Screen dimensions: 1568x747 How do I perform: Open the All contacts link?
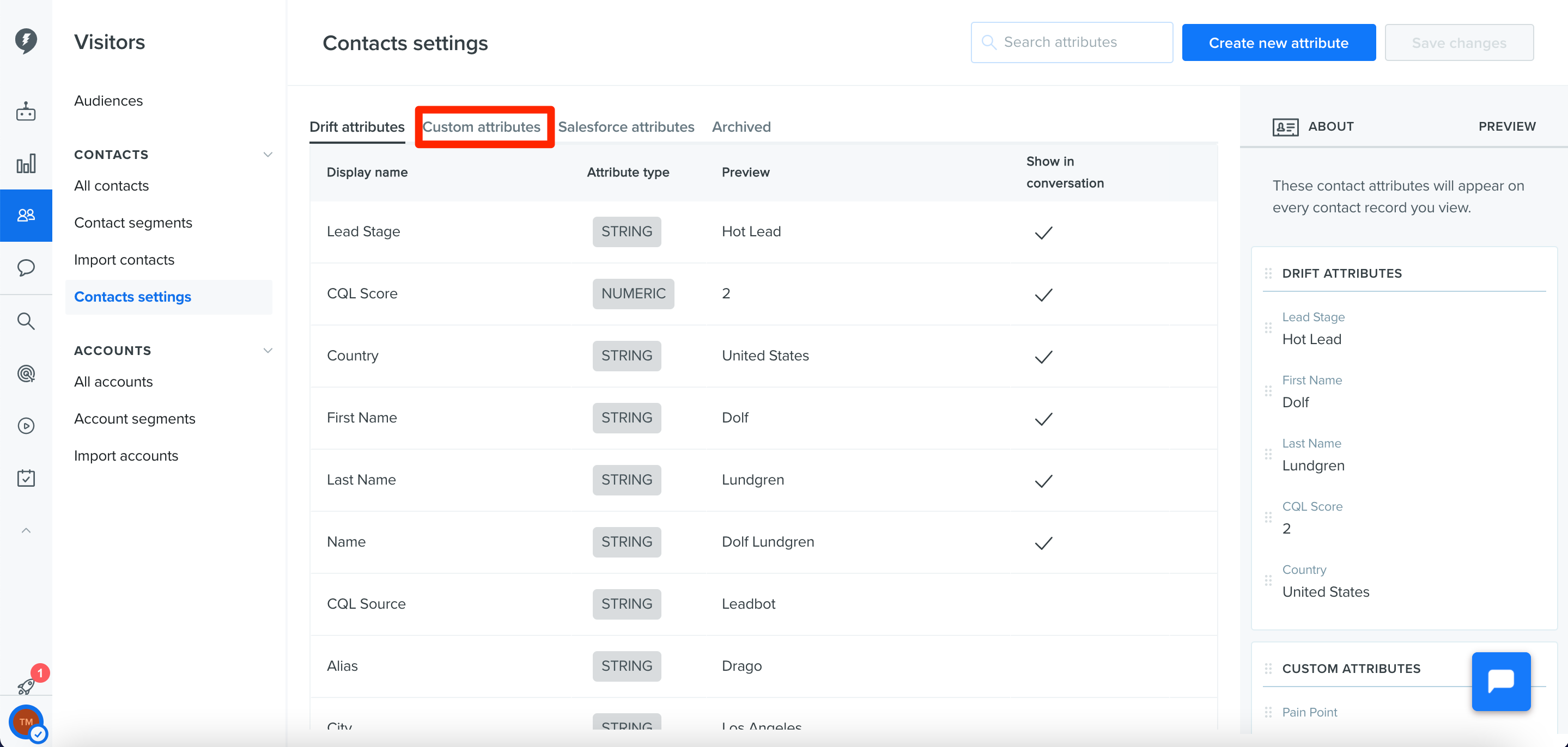pyautogui.click(x=111, y=186)
